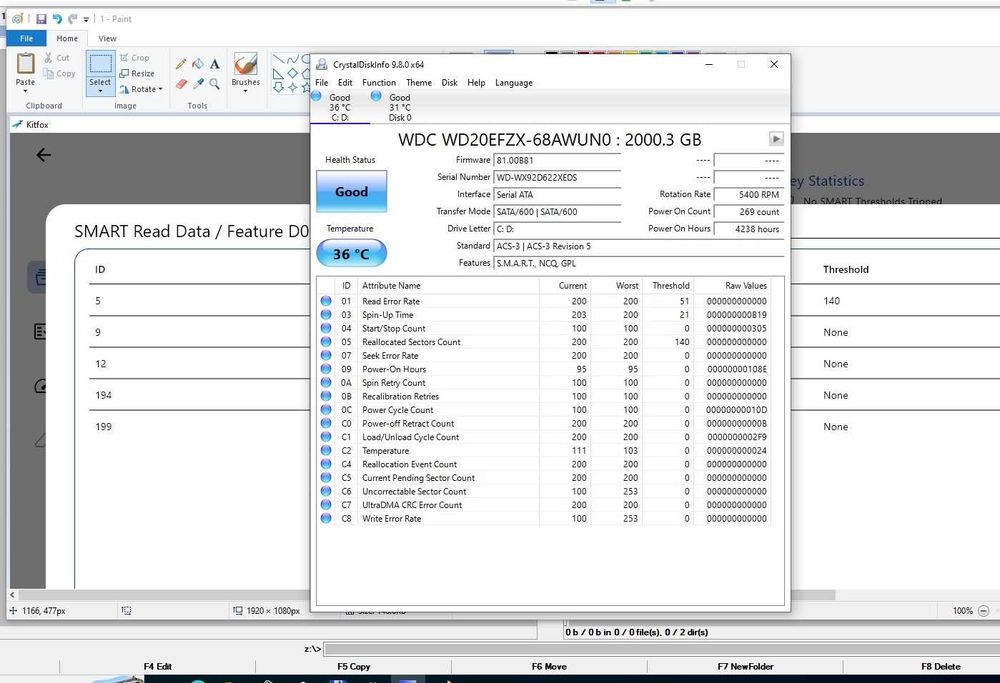Click the 36 °C temperature button
Screen dimensions: 1000x683
pyautogui.click(x=351, y=253)
